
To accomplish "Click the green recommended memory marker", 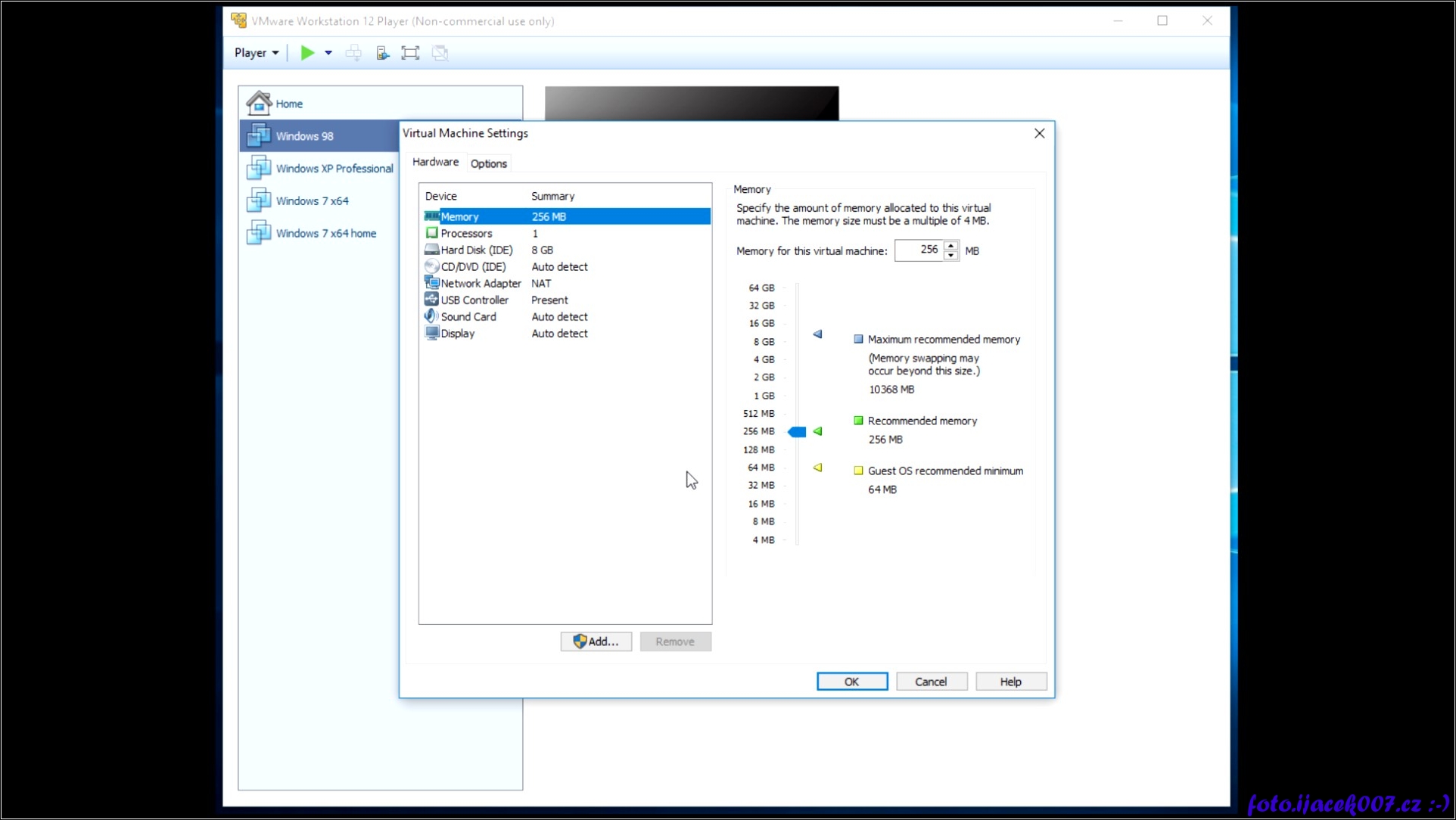I will click(818, 431).
